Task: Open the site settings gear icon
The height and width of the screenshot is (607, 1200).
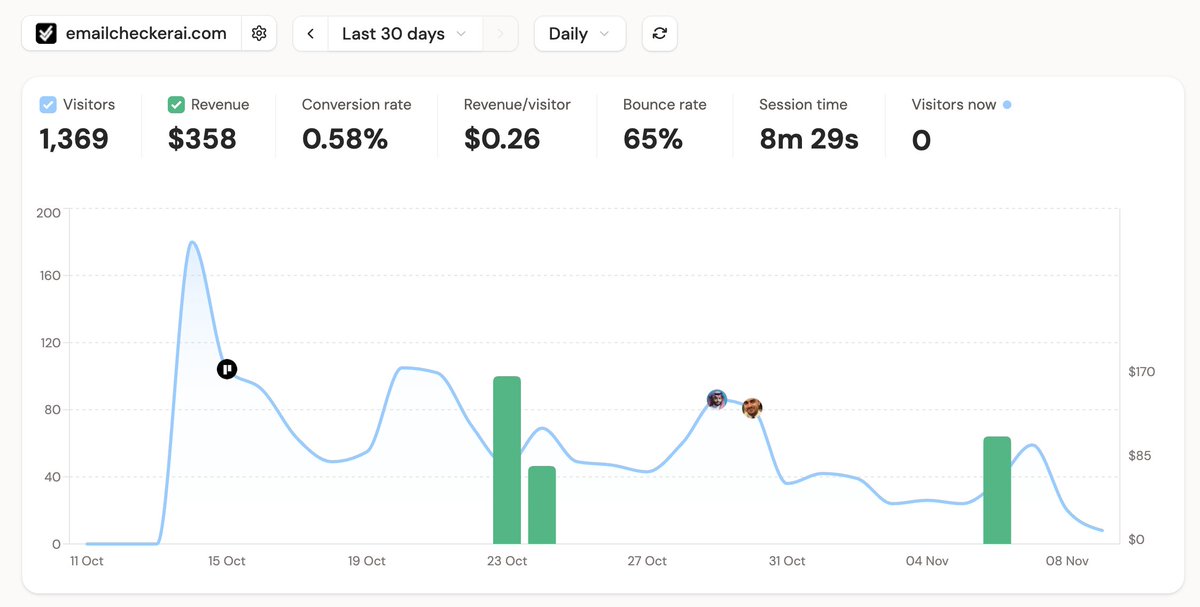Action: point(259,33)
